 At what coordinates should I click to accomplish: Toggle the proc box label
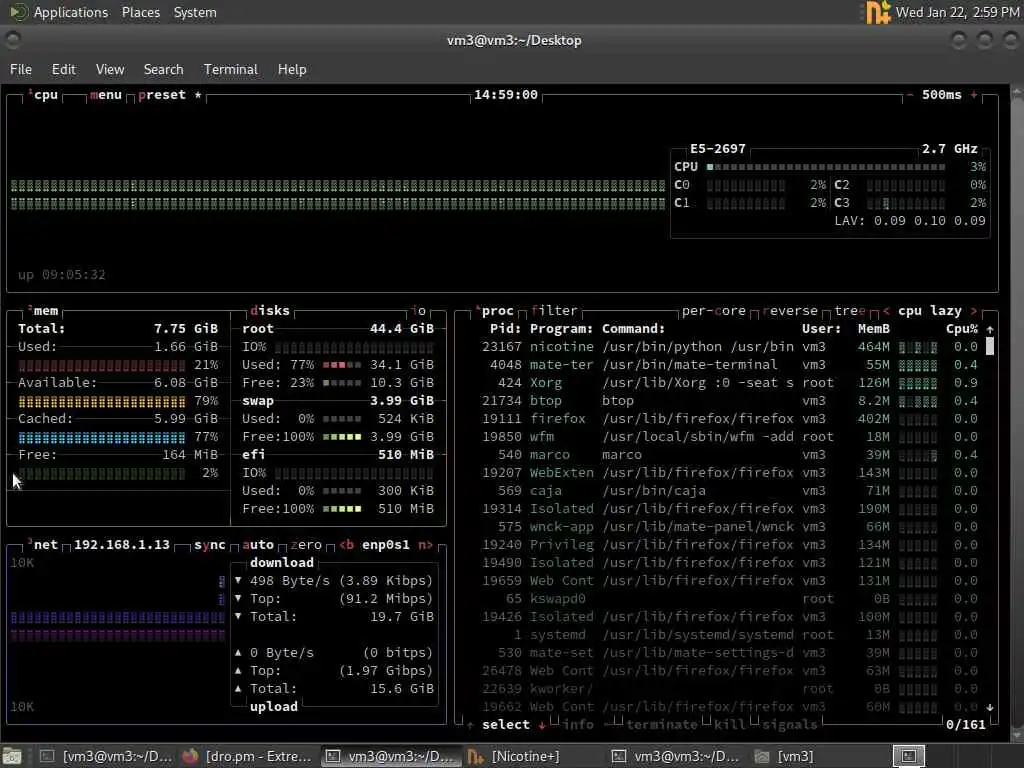[495, 311]
